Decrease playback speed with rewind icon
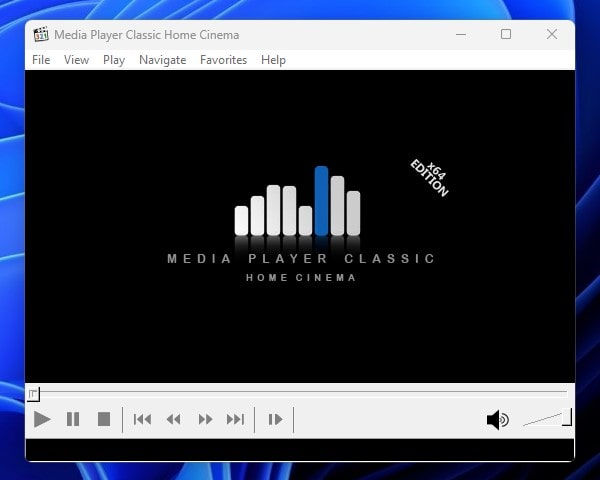Image resolution: width=600 pixels, height=480 pixels. pos(174,420)
